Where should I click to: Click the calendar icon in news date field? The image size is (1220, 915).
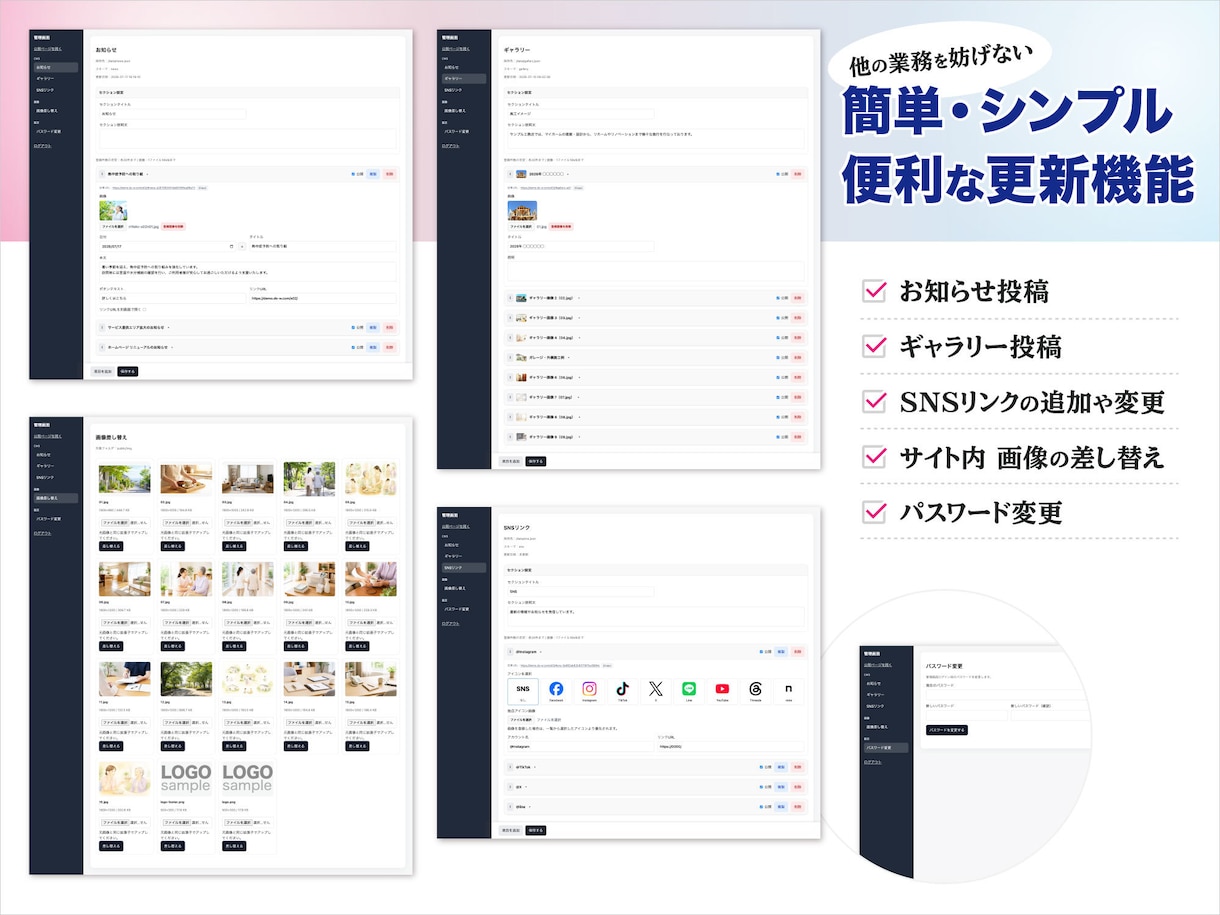tap(231, 245)
